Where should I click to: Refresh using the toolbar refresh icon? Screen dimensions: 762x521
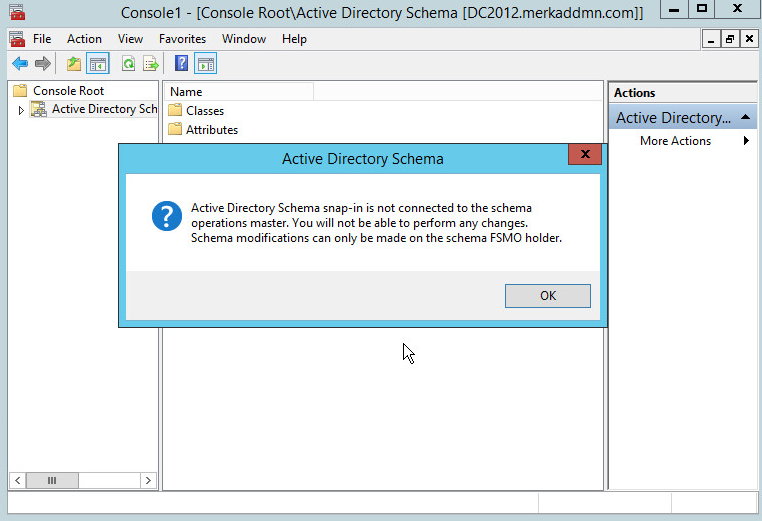[128, 64]
